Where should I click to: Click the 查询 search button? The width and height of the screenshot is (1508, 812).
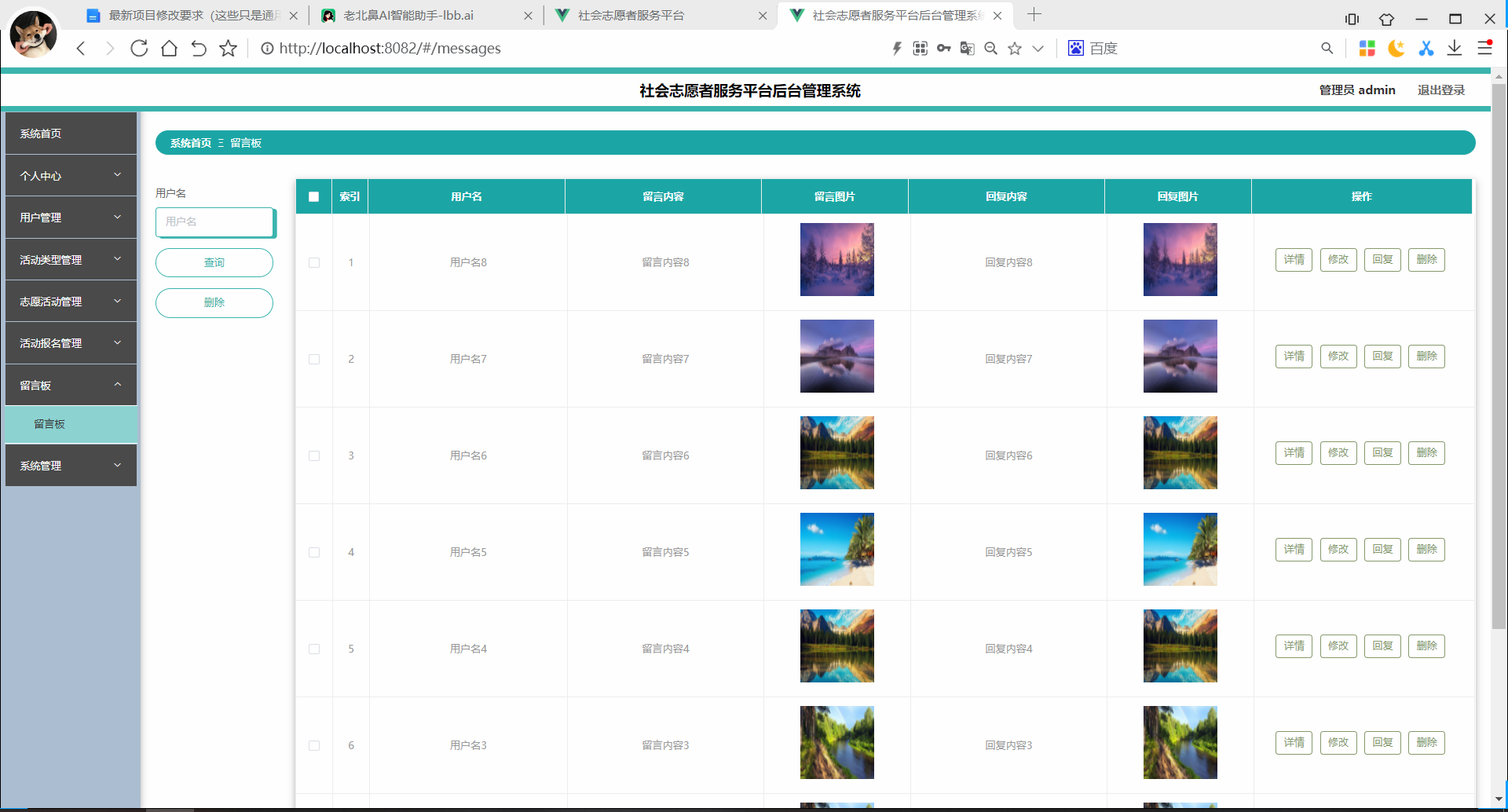(x=214, y=263)
